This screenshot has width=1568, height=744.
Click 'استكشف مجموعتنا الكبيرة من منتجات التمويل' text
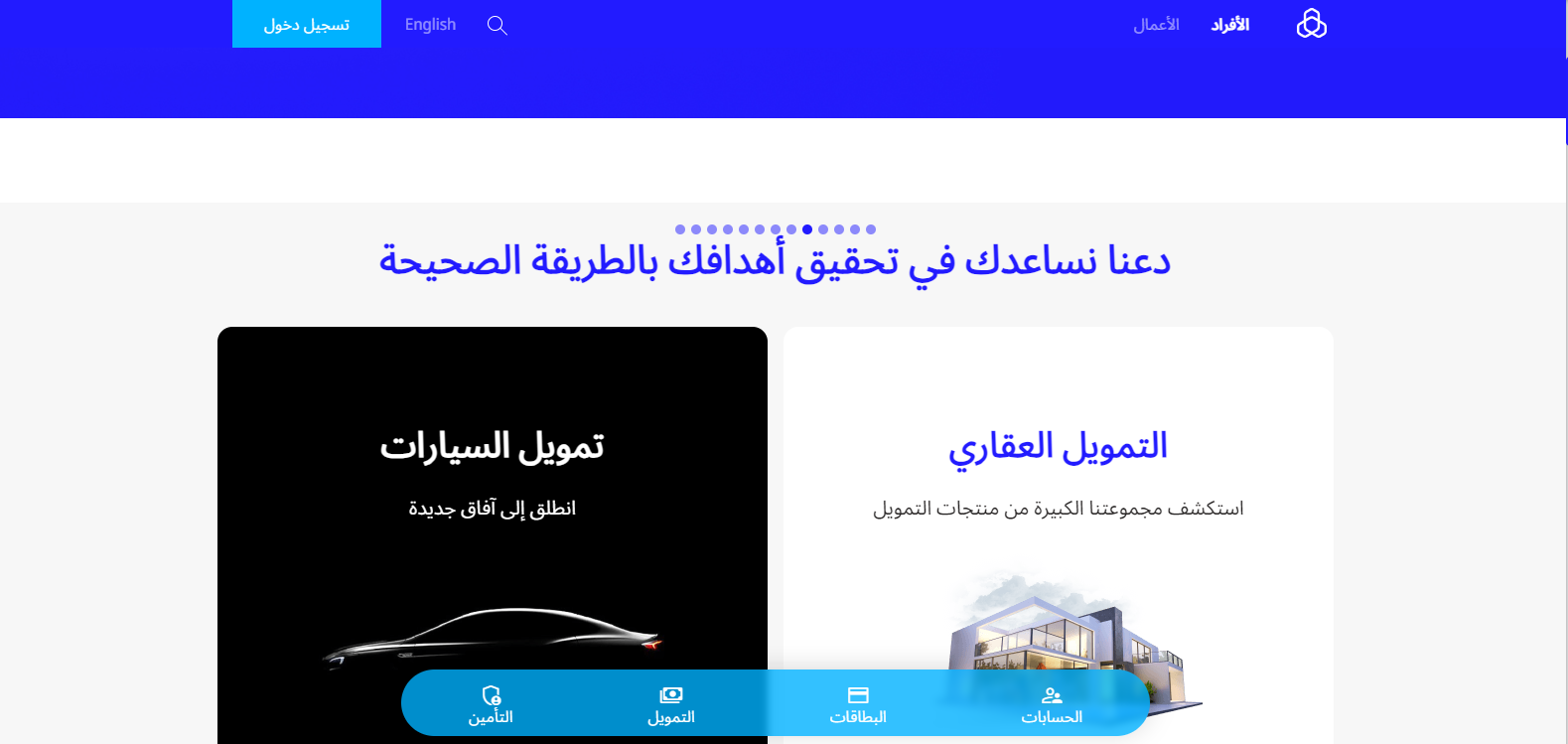tap(1059, 509)
